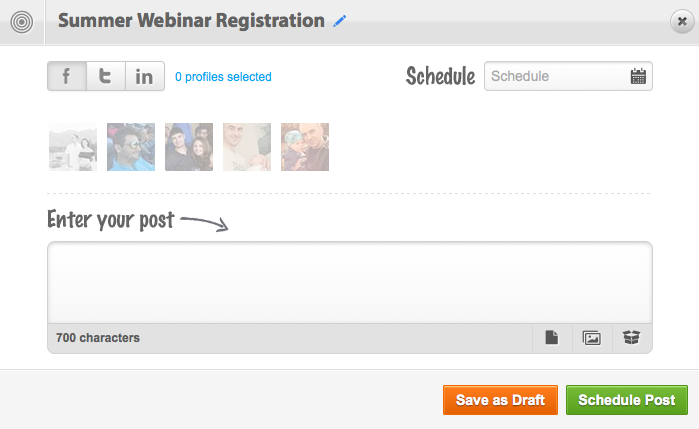Click the Save as Draft button
The image size is (699, 429).
tap(500, 400)
